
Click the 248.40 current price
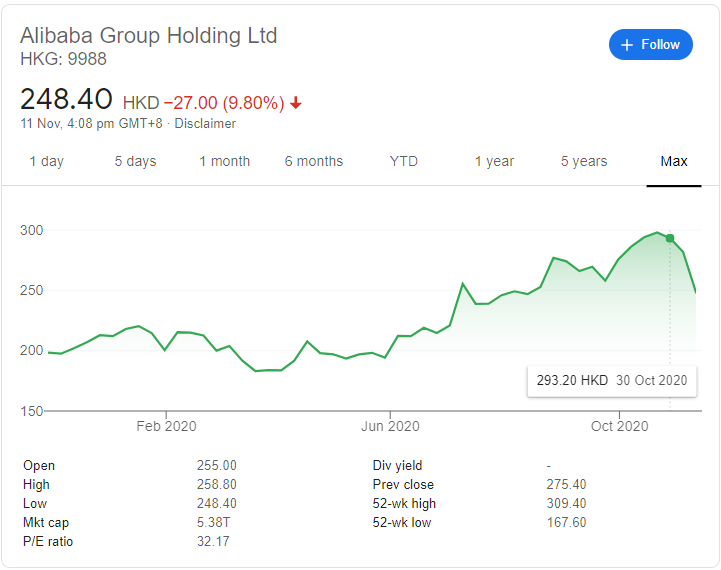[67, 99]
